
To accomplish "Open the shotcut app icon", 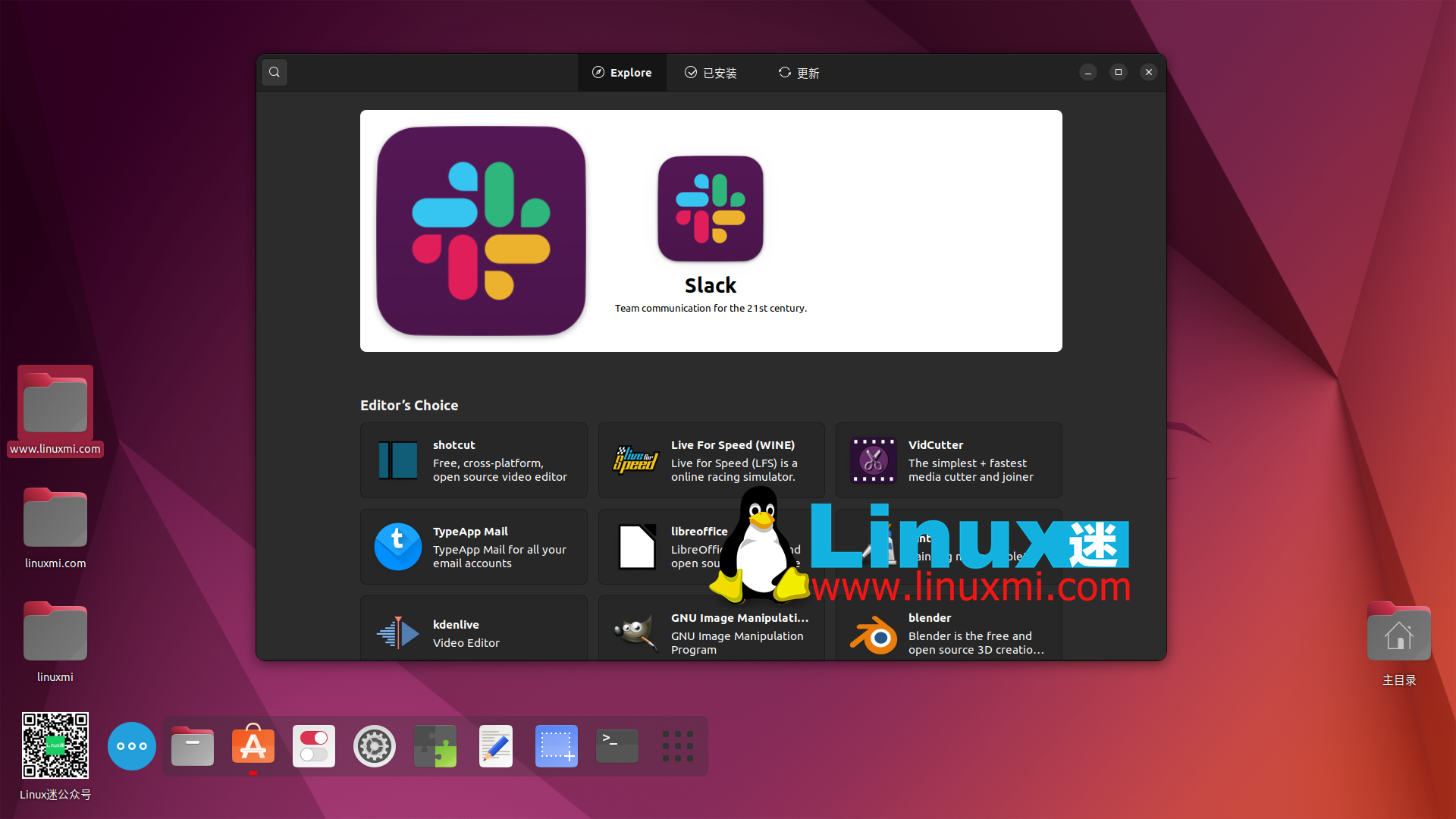I will pyautogui.click(x=398, y=460).
